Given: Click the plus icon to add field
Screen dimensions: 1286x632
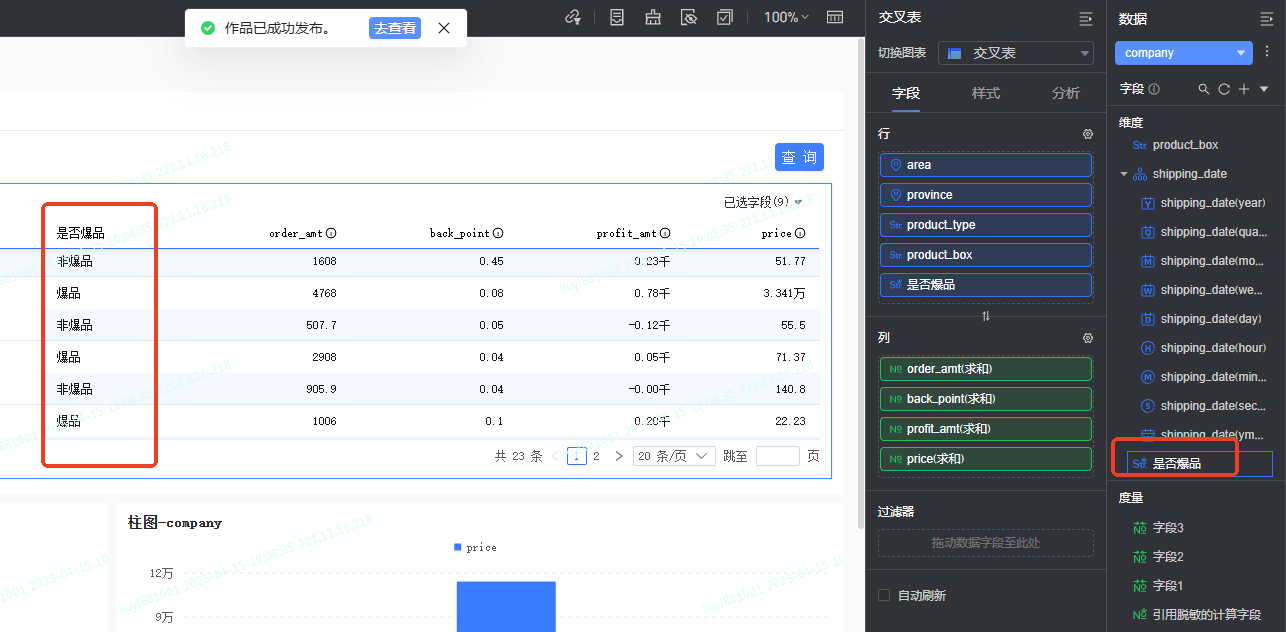Looking at the screenshot, I should pos(1244,89).
